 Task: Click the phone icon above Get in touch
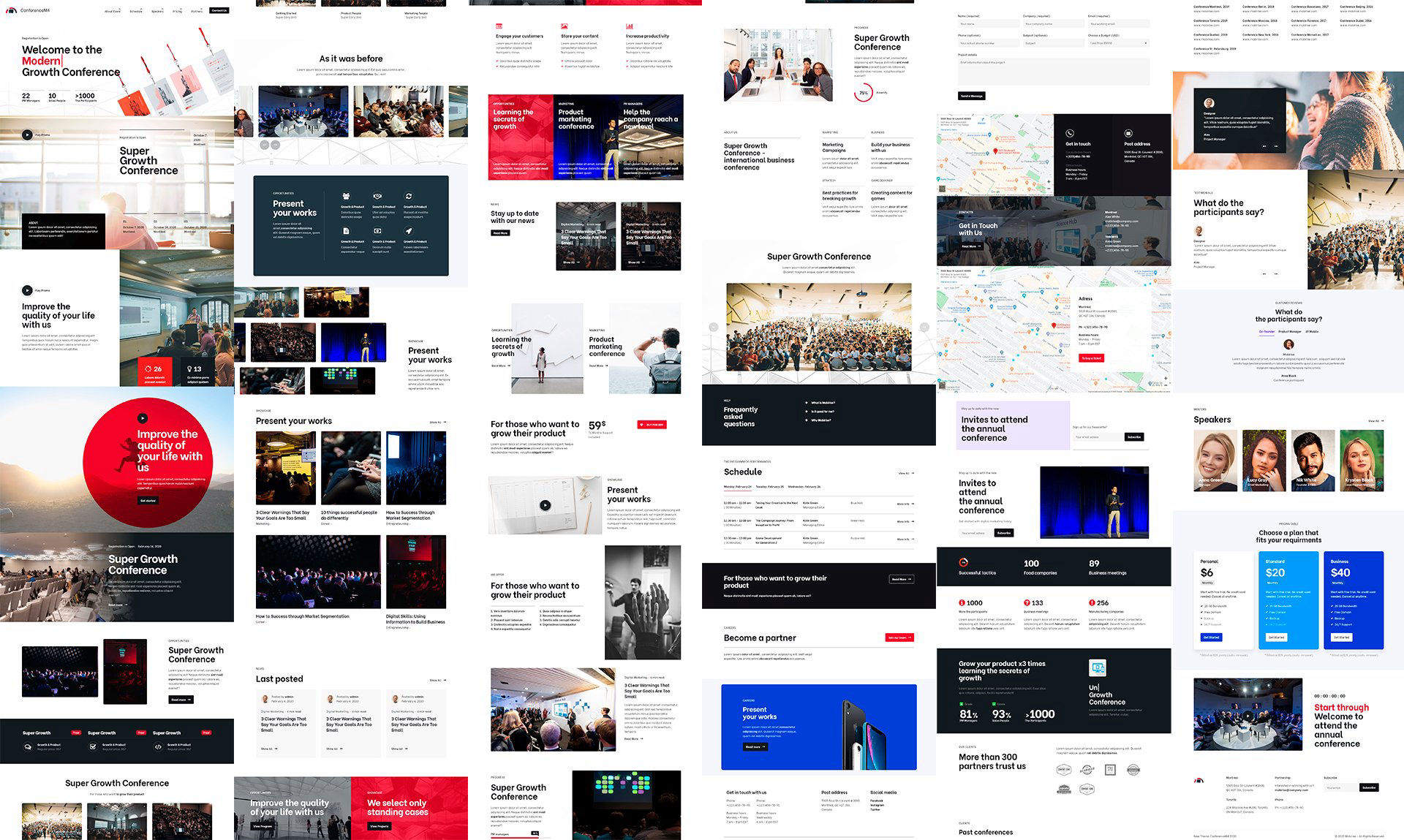[x=1069, y=133]
